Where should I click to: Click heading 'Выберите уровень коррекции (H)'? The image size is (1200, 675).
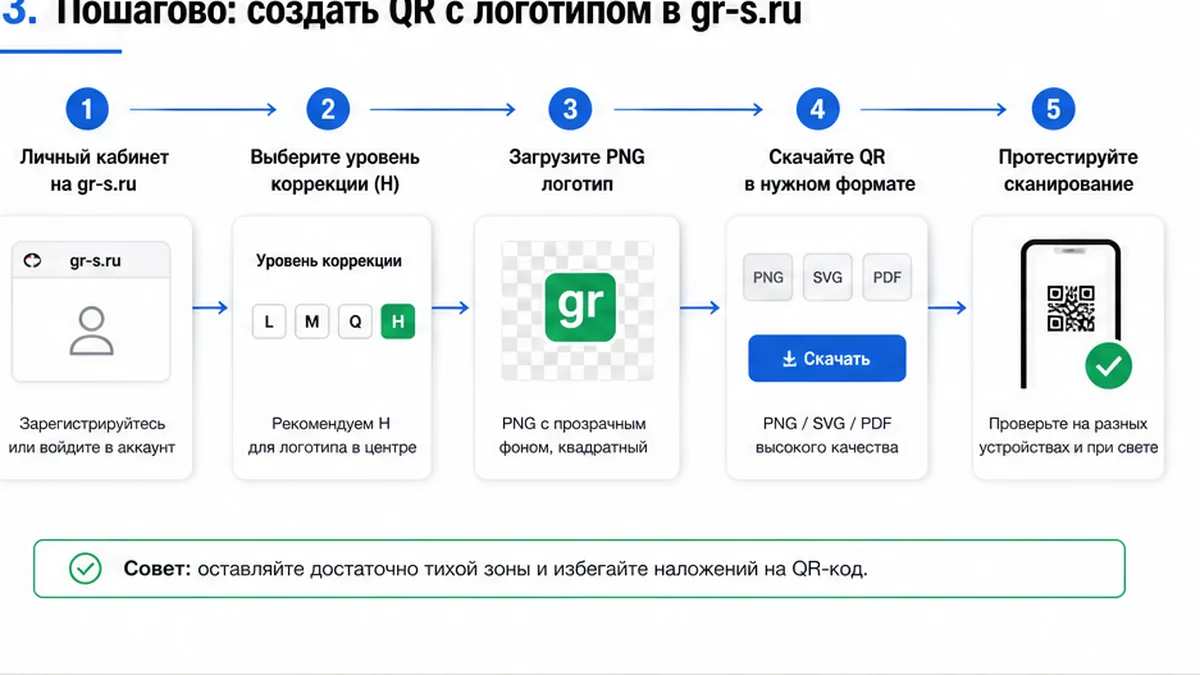(x=335, y=171)
